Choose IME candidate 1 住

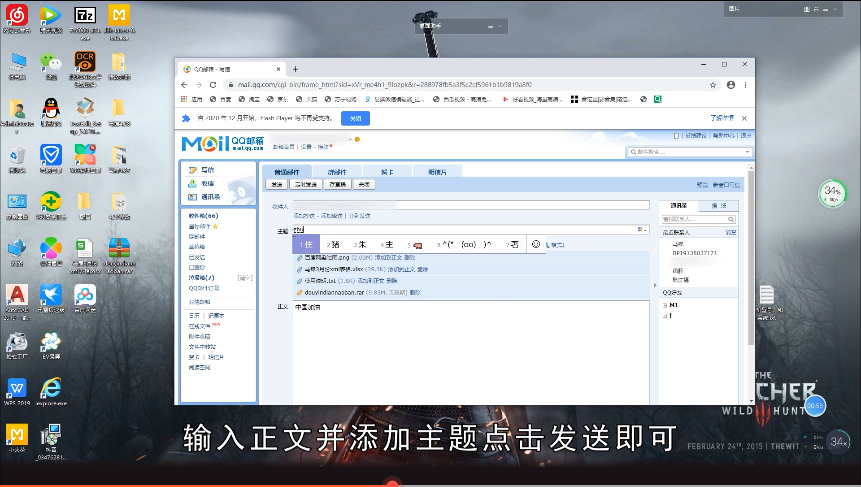click(306, 244)
